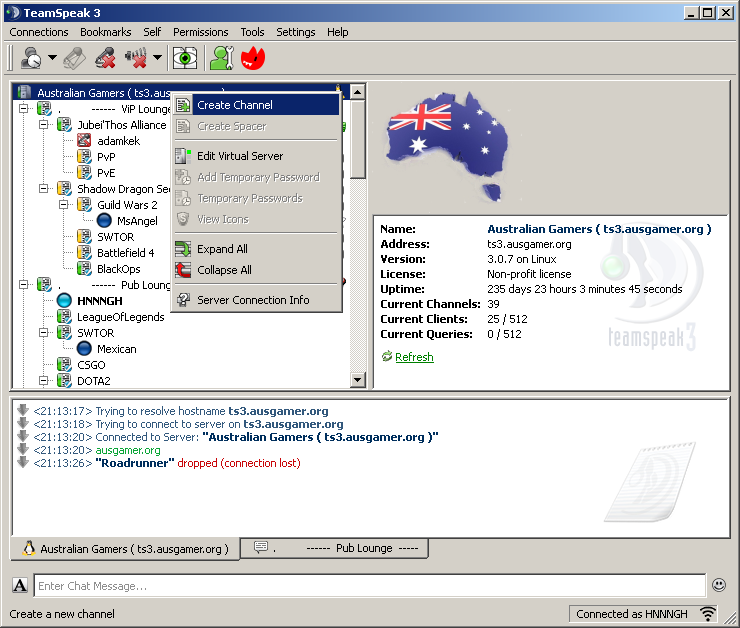Screen dimensions: 740x628
Task: Select Edit Virtual Server in the context menu
Action: coord(257,156)
